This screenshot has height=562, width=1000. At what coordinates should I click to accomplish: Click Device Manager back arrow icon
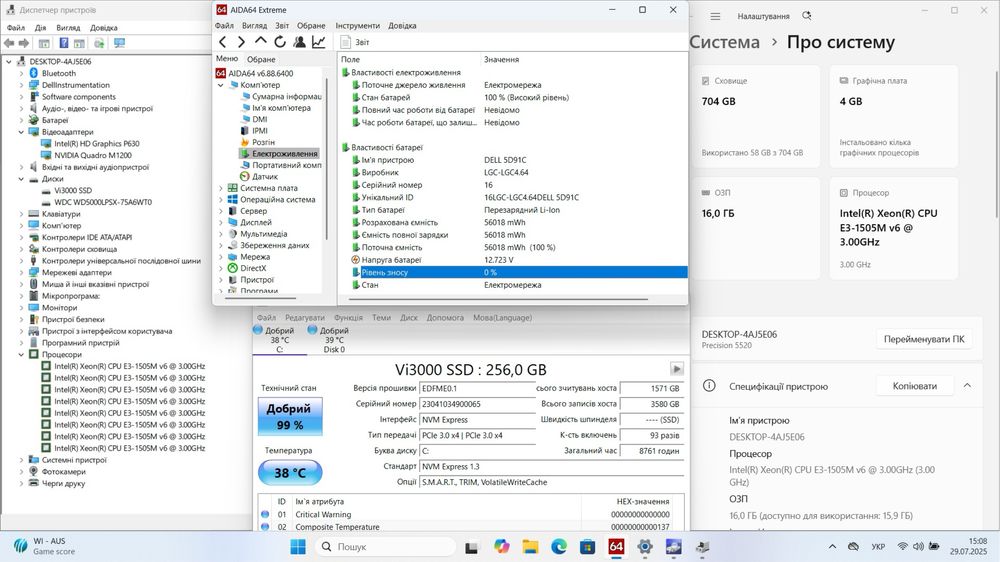pos(9,43)
